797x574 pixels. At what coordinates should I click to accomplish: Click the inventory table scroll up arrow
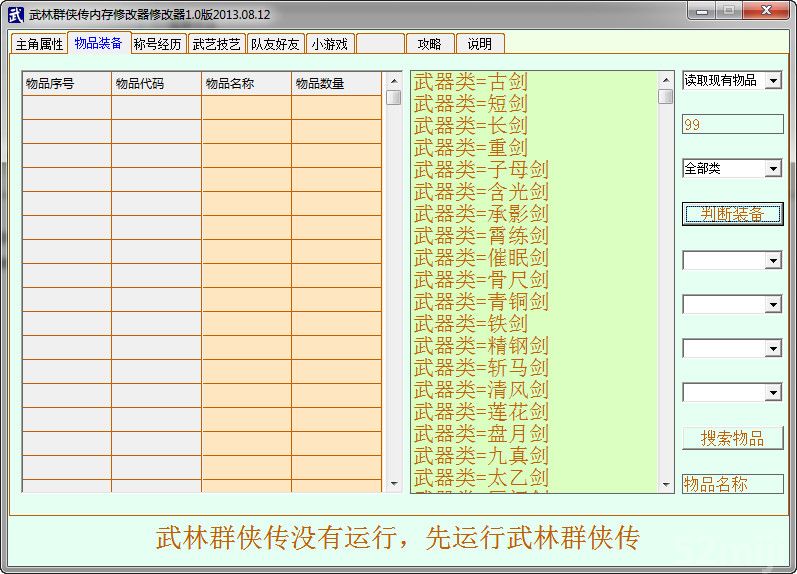[x=393, y=81]
